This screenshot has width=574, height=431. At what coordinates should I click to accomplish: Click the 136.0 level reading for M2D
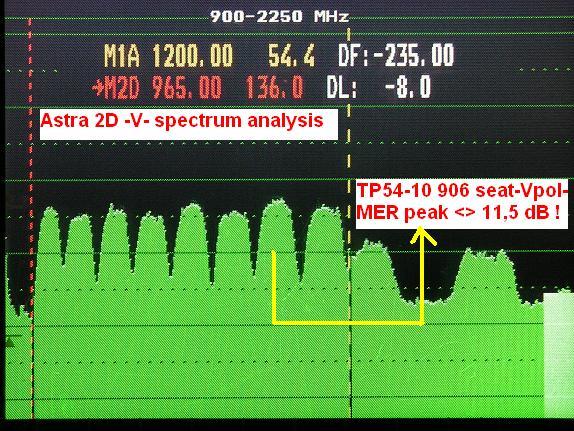coord(275,88)
